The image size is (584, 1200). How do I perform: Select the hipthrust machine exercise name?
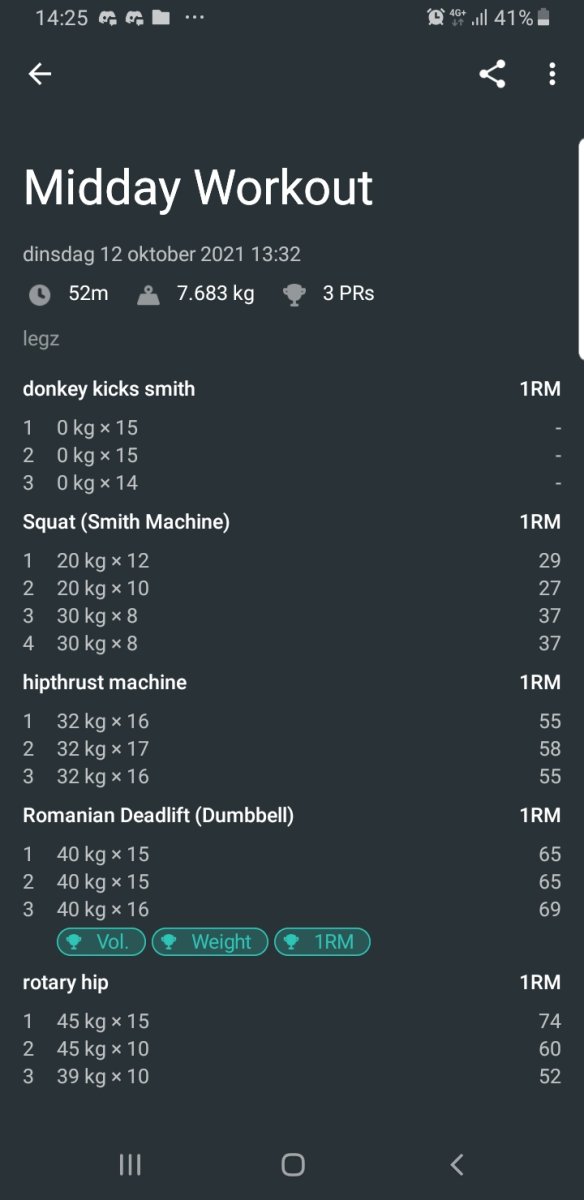(105, 682)
